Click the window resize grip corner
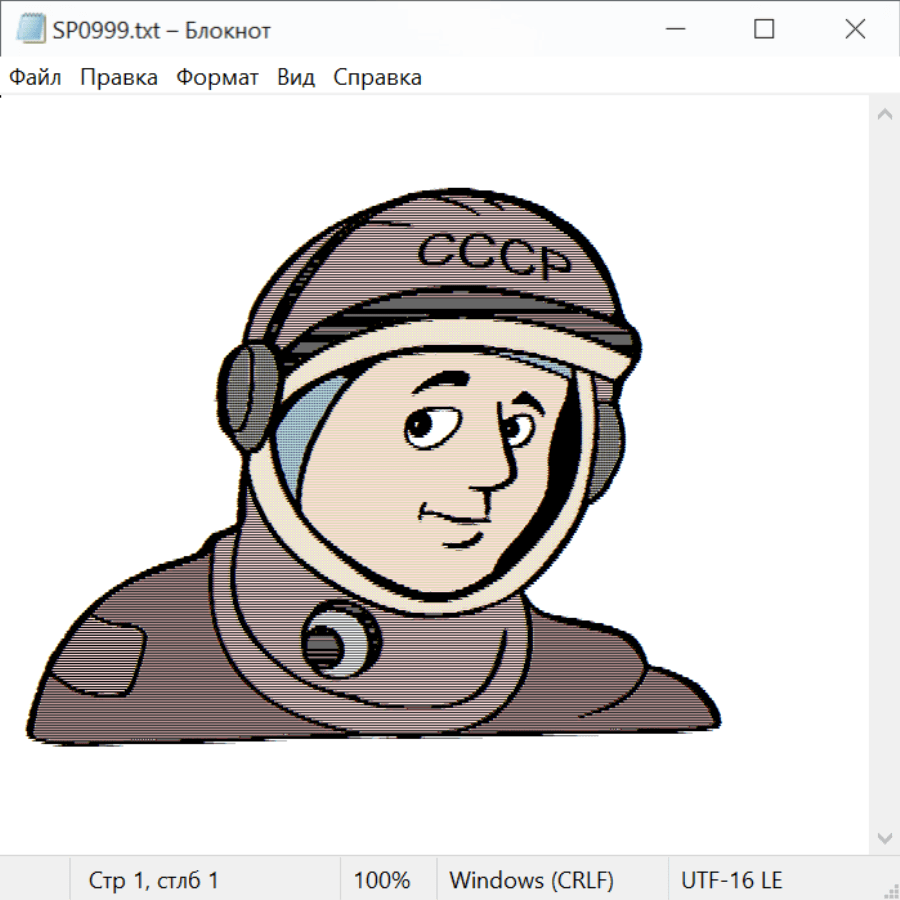The height and width of the screenshot is (900, 900). [x=891, y=891]
